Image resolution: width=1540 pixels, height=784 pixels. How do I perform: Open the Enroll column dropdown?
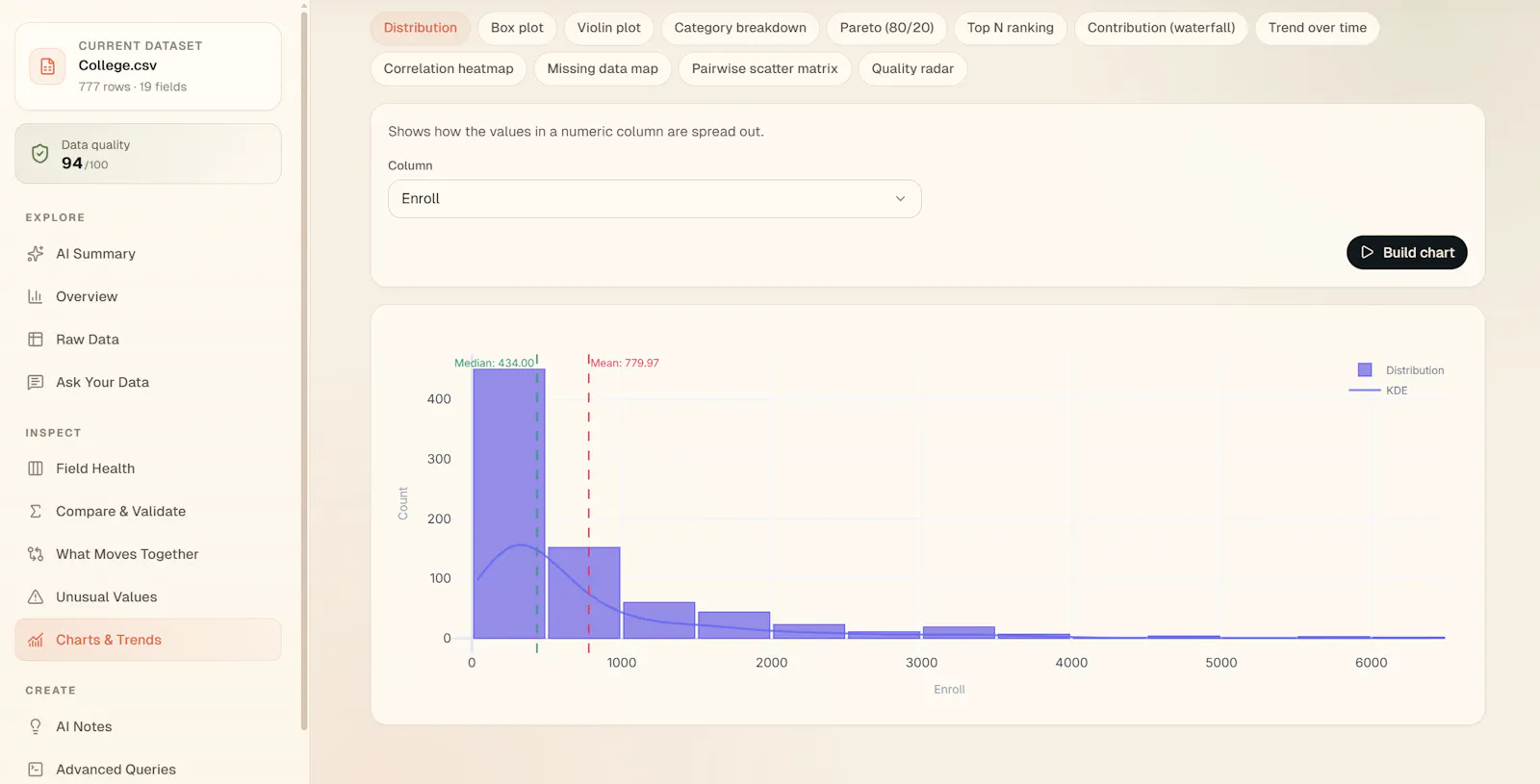654,198
